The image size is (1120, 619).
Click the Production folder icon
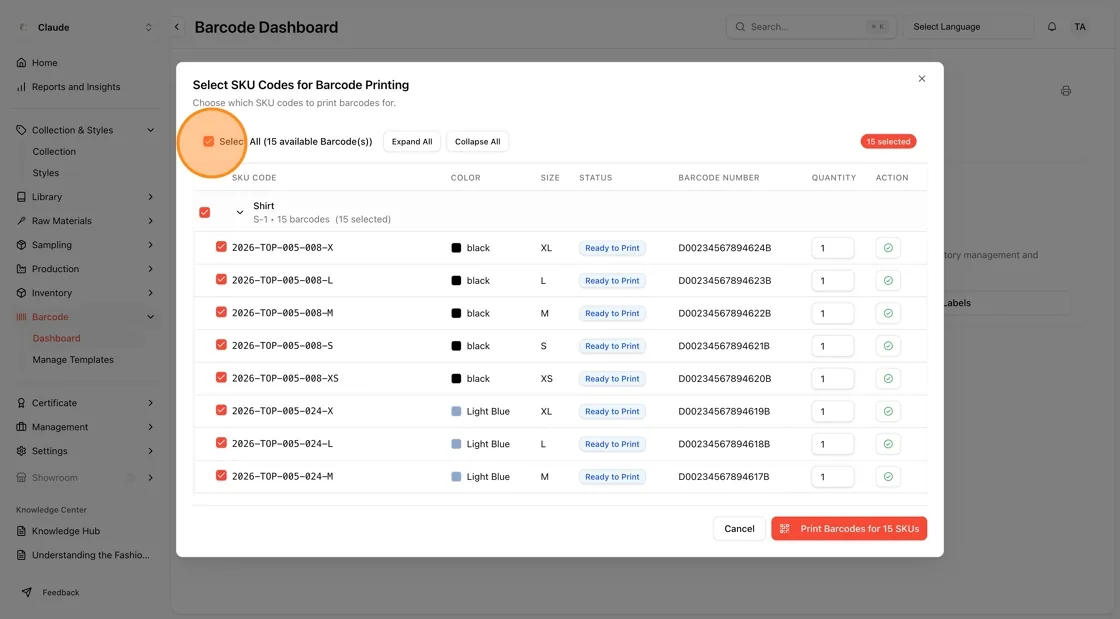point(21,269)
